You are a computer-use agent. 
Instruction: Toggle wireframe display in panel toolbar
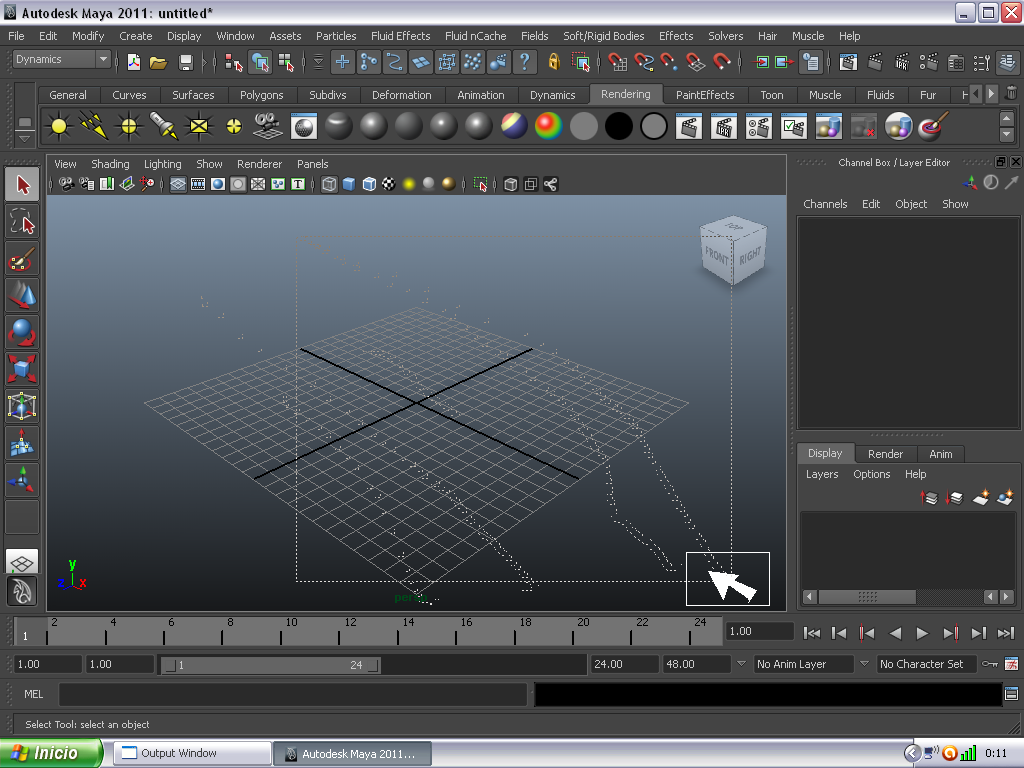[329, 184]
